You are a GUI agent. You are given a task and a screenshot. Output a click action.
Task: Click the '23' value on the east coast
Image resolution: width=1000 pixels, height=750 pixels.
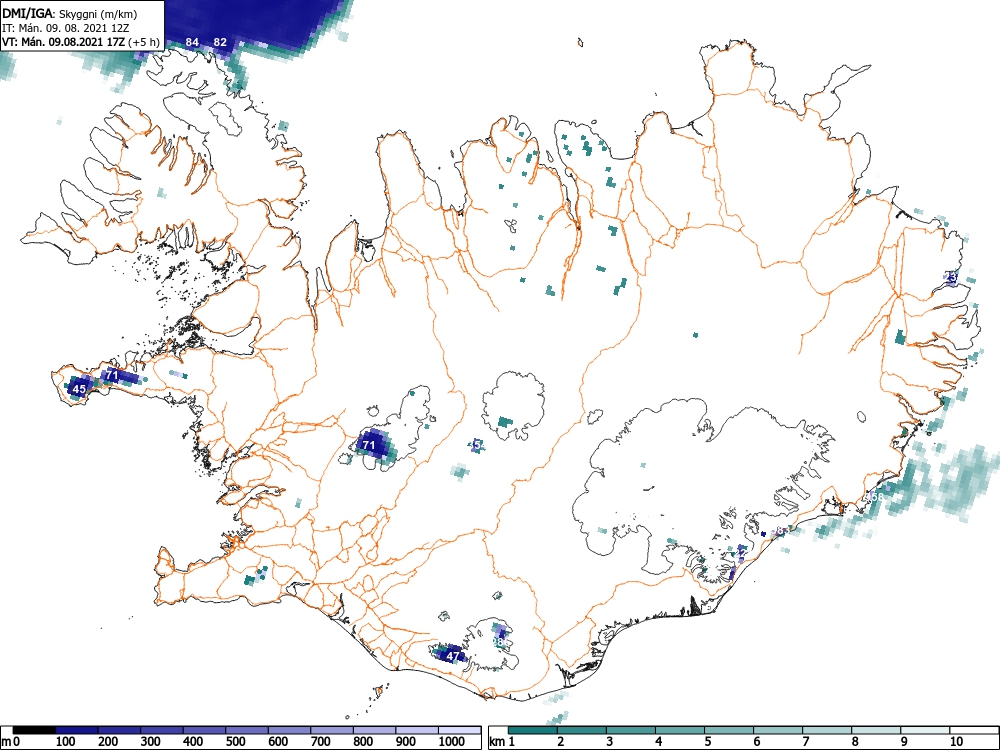tap(951, 277)
